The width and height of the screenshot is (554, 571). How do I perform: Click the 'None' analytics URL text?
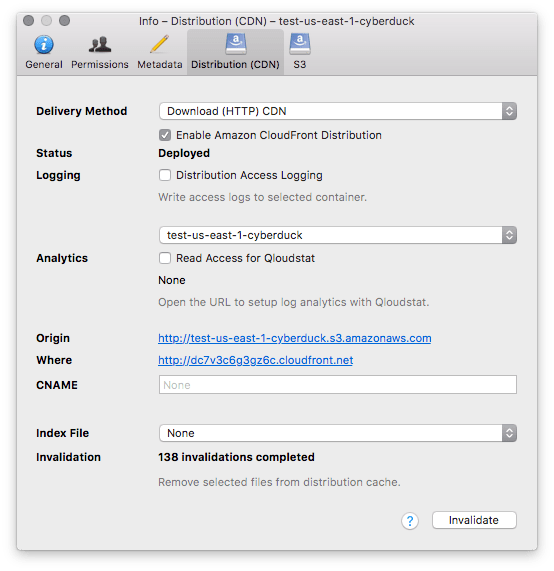click(172, 280)
